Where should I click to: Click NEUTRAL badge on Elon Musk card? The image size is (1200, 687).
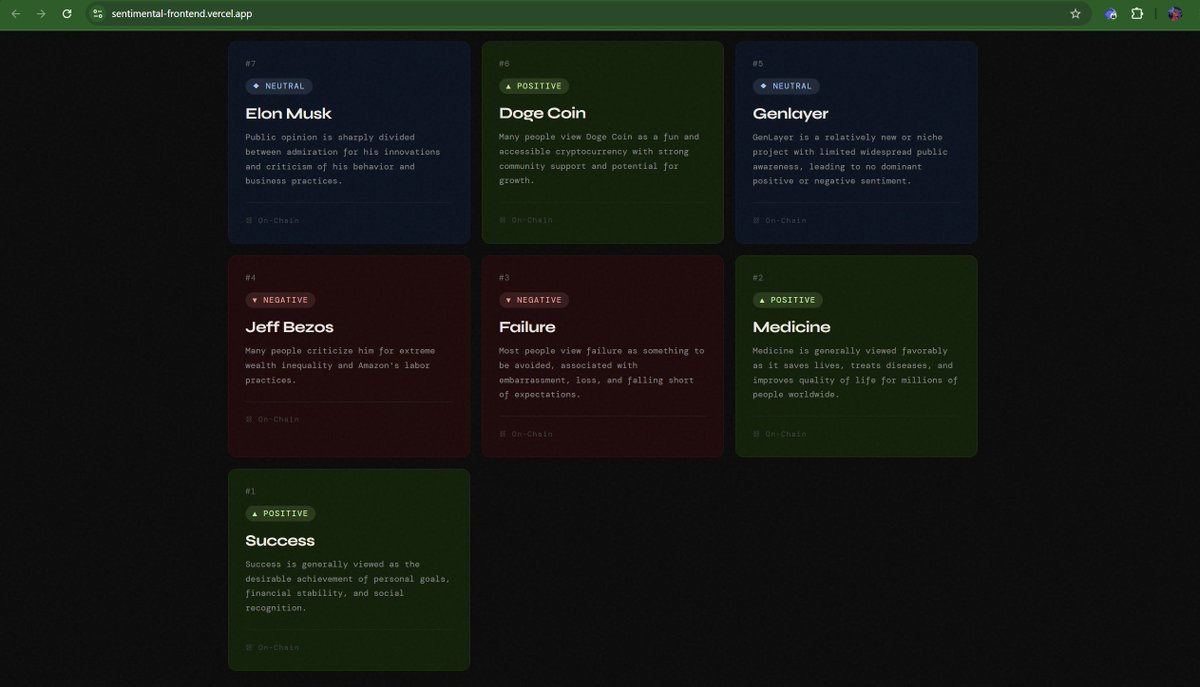pos(279,86)
